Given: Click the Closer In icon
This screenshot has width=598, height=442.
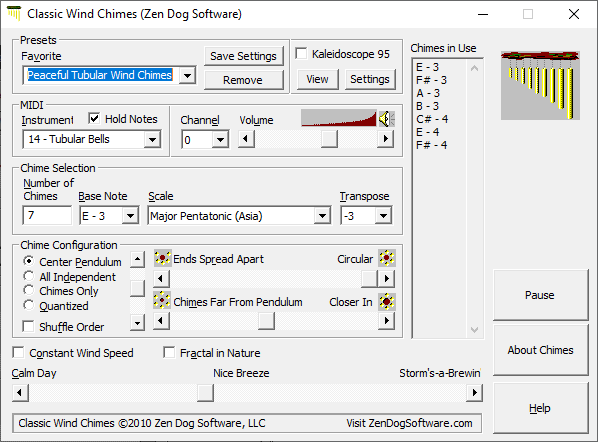Looking at the screenshot, I should 386,302.
